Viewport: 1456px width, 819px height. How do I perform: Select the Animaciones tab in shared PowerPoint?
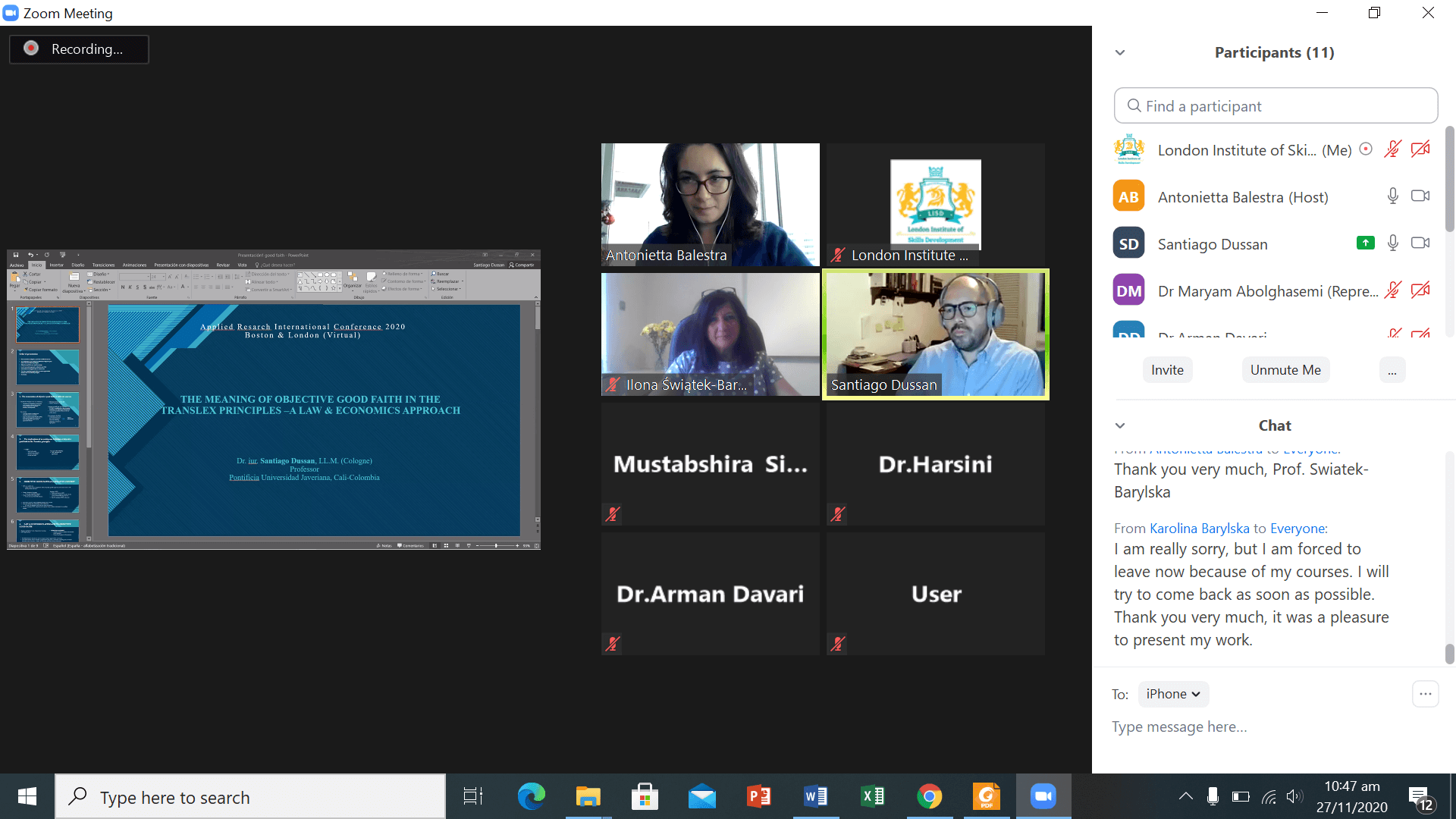tap(134, 265)
